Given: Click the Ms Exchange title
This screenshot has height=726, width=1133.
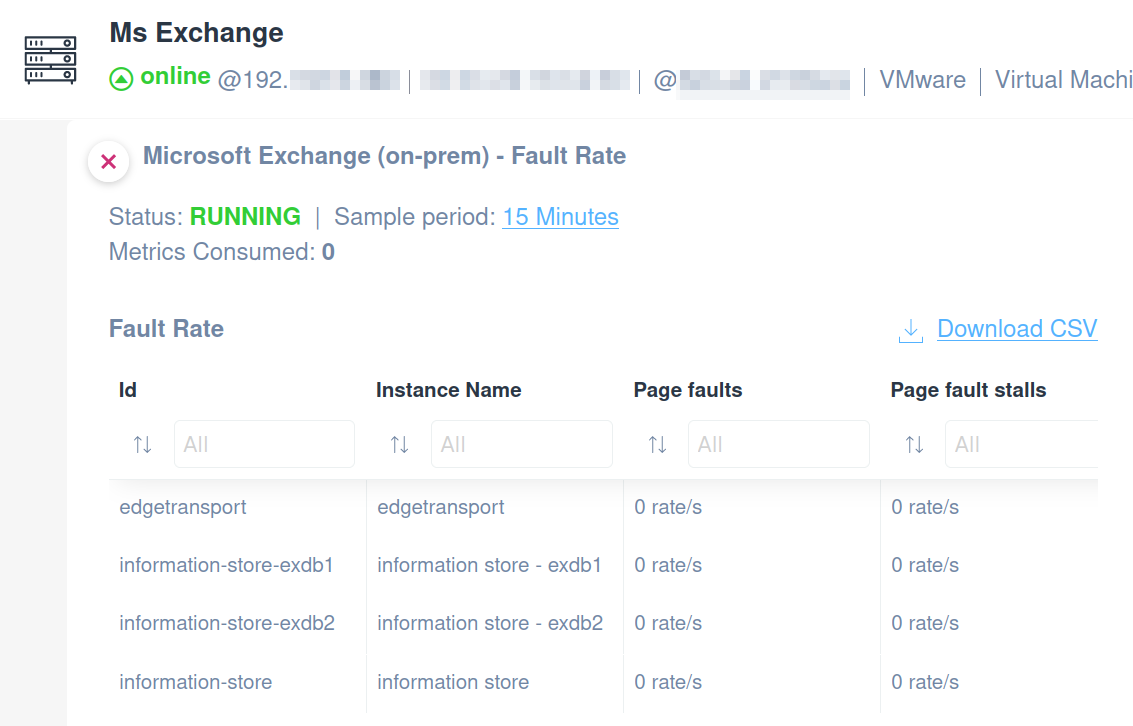Looking at the screenshot, I should coord(197,33).
